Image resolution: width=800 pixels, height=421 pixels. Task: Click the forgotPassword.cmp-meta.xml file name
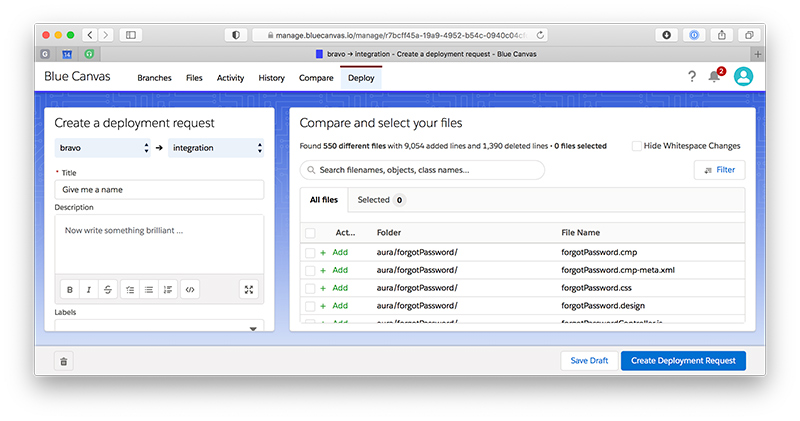(618, 270)
